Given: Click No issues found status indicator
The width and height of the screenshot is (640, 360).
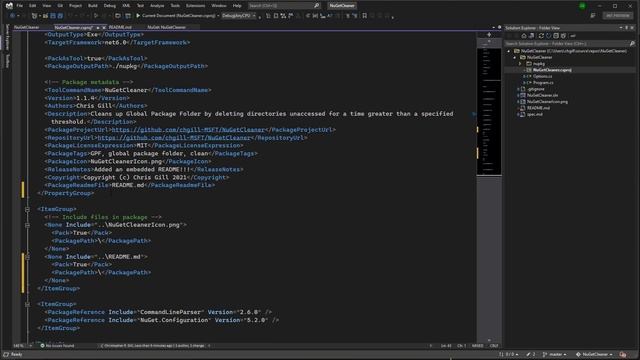Looking at the screenshot, I should (x=58, y=346).
